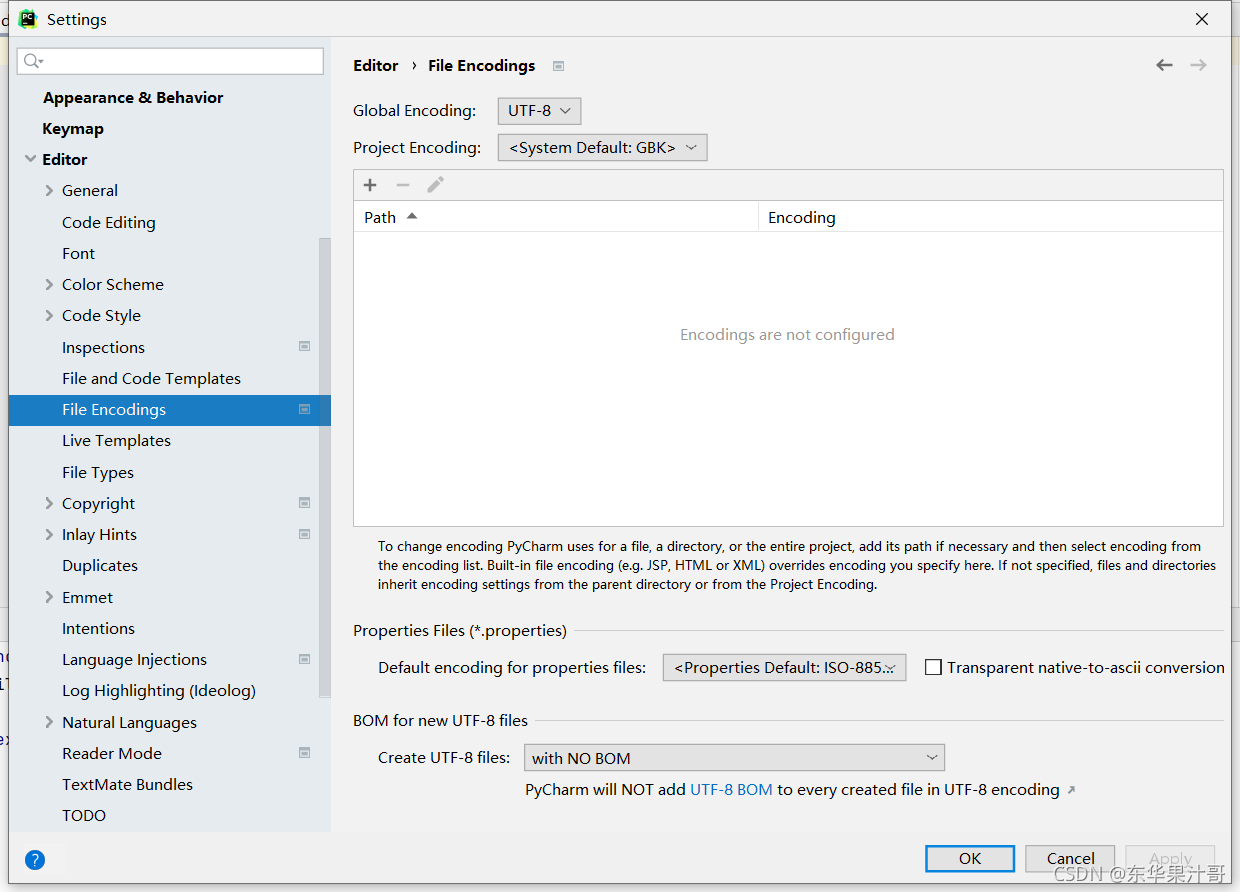Open the Live Templates page
The height and width of the screenshot is (892, 1240).
click(x=116, y=440)
